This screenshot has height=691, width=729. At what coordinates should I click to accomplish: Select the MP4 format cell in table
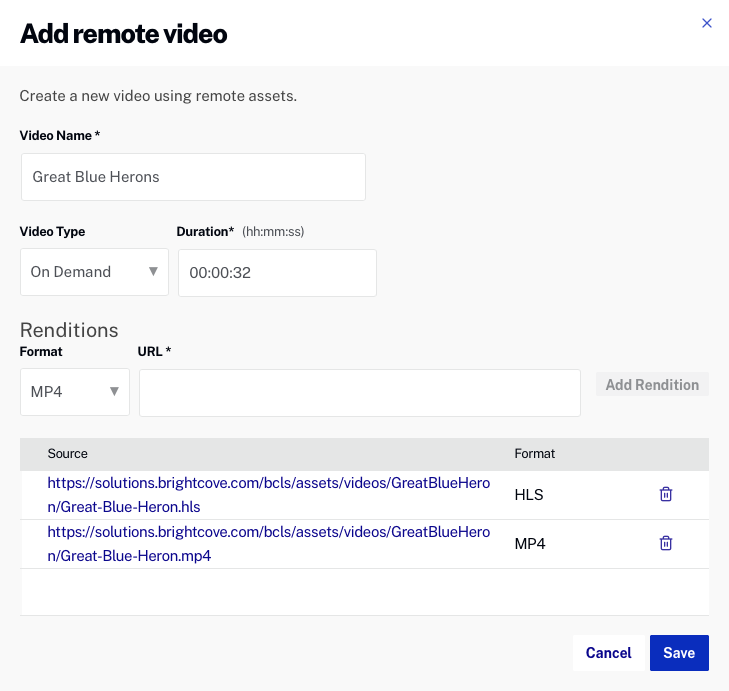tap(529, 544)
